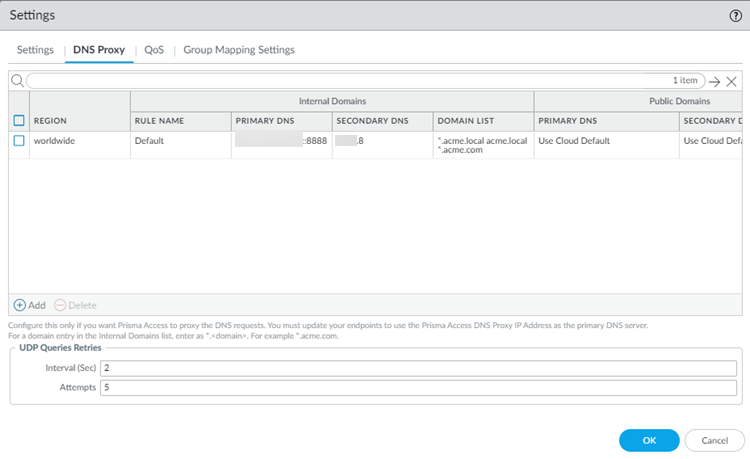Click the Interval (Sec) input field
This screenshot has width=750, height=459.
click(417, 368)
